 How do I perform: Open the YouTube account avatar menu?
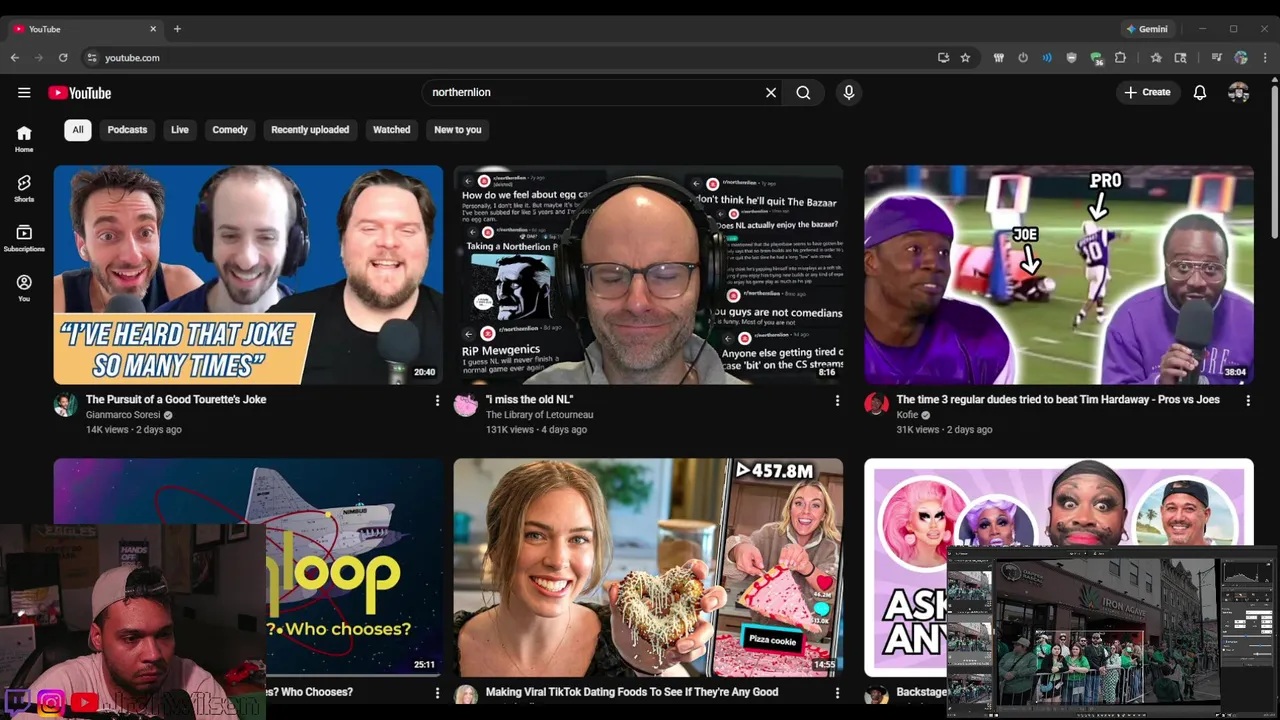tap(1239, 93)
